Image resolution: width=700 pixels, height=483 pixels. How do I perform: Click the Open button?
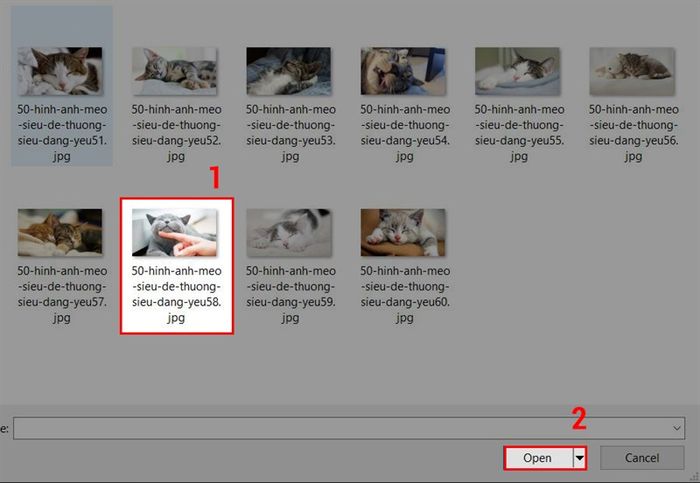(538, 458)
